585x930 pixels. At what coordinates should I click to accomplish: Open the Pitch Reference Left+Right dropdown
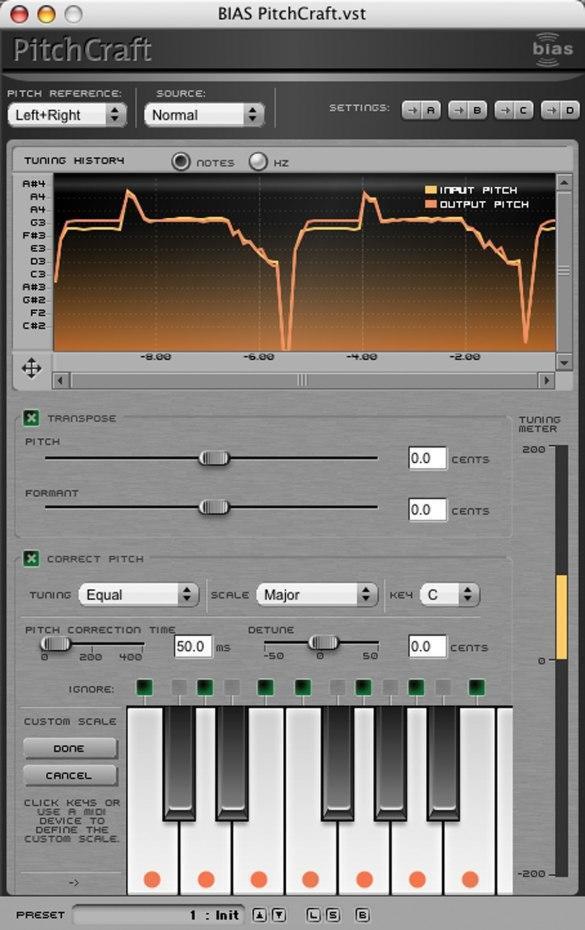[x=67, y=114]
